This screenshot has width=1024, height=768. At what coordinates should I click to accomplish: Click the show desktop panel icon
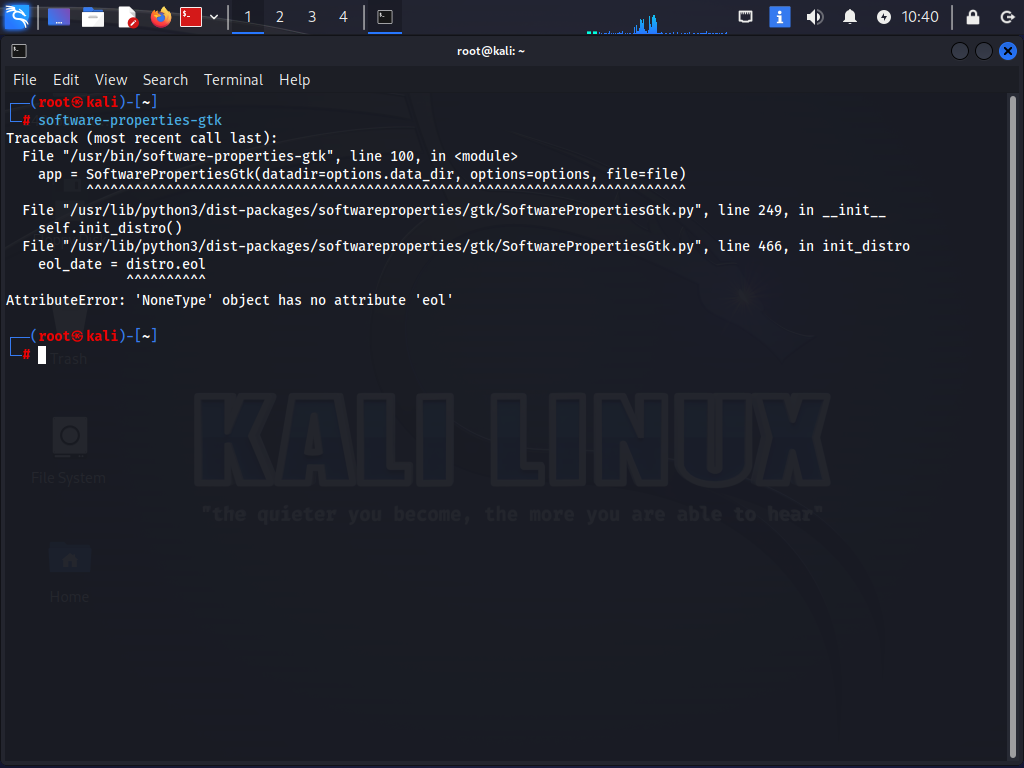point(59,17)
